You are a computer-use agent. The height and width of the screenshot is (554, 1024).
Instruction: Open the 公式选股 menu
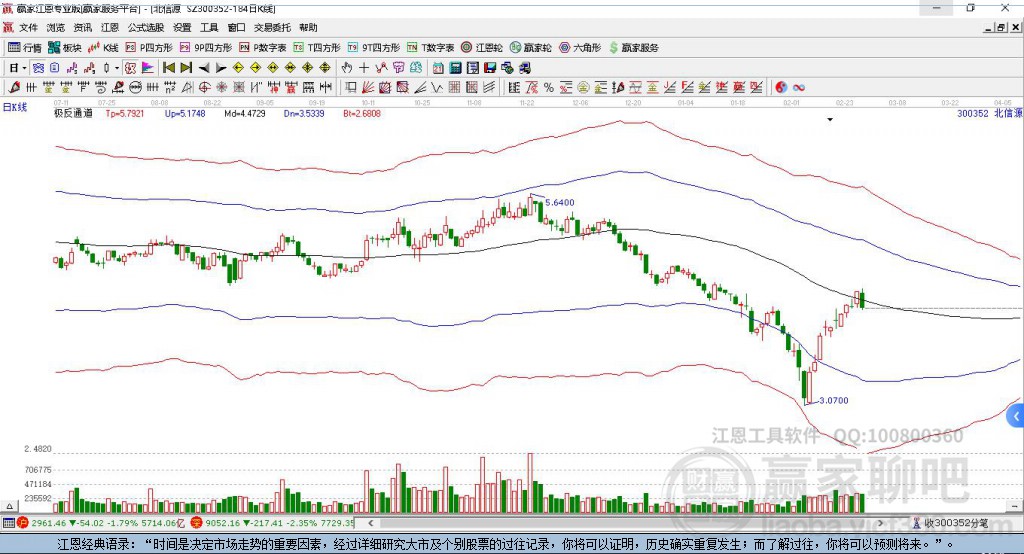coord(146,27)
